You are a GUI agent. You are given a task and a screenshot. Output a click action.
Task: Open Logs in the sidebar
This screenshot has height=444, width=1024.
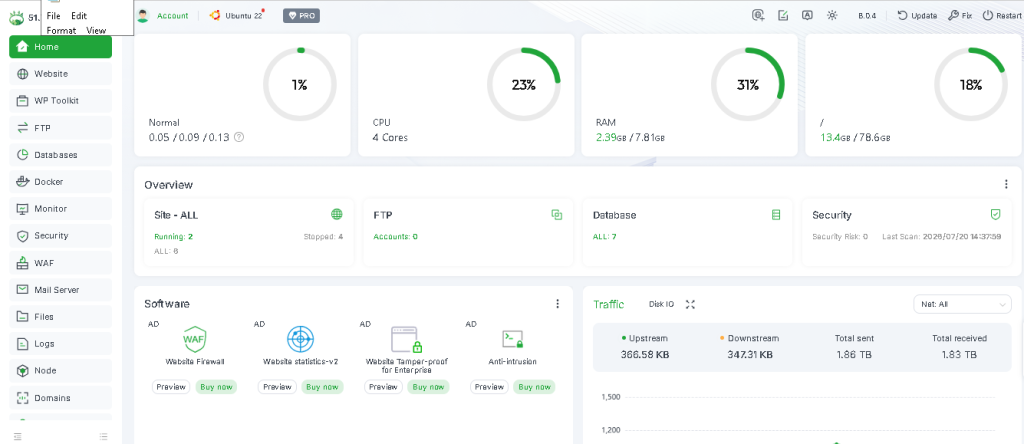(60, 343)
